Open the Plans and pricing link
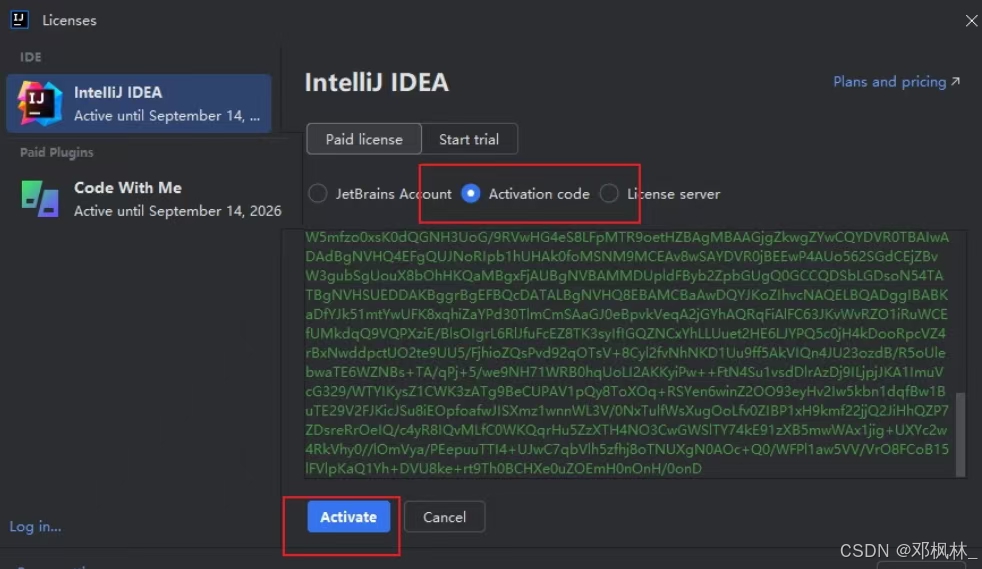 pos(896,81)
